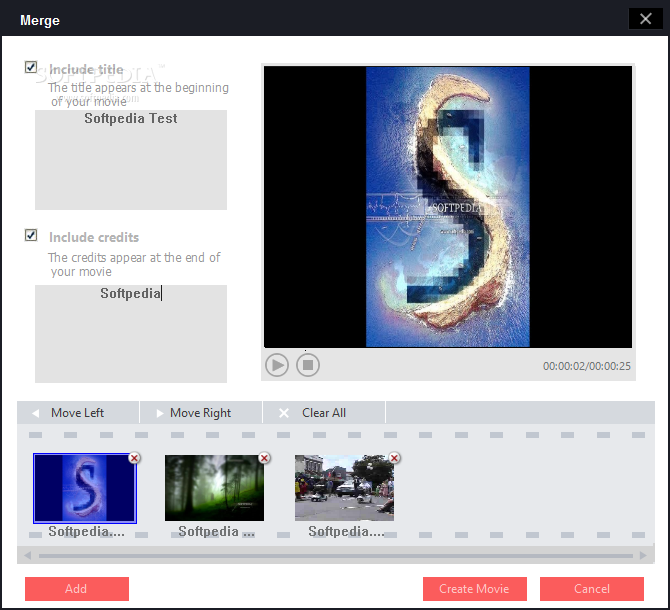Edit the title text box with Softpedia Test

click(131, 160)
